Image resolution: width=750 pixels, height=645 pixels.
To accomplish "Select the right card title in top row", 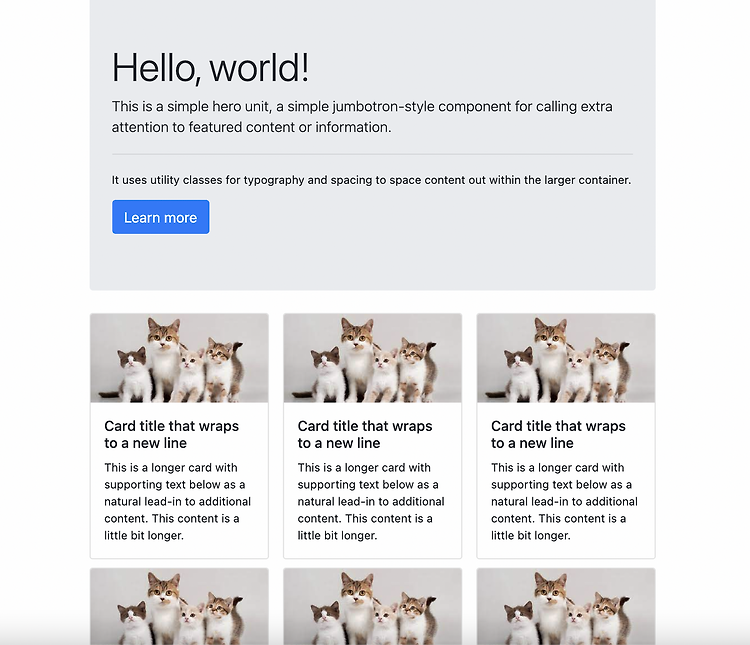I will [x=558, y=434].
